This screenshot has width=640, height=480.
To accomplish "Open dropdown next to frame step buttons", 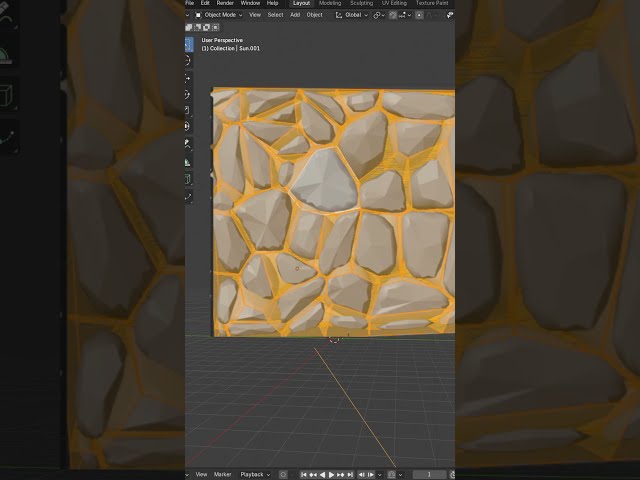I will (380, 475).
